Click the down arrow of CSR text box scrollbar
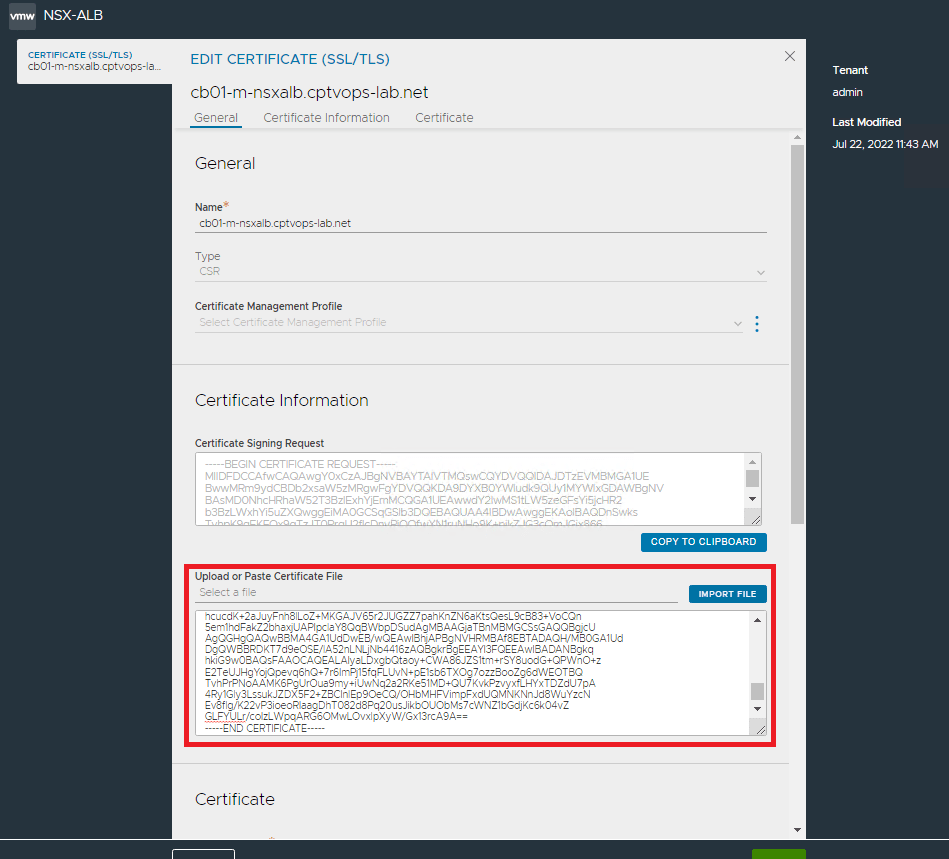Image resolution: width=949 pixels, height=859 pixels. (x=753, y=497)
